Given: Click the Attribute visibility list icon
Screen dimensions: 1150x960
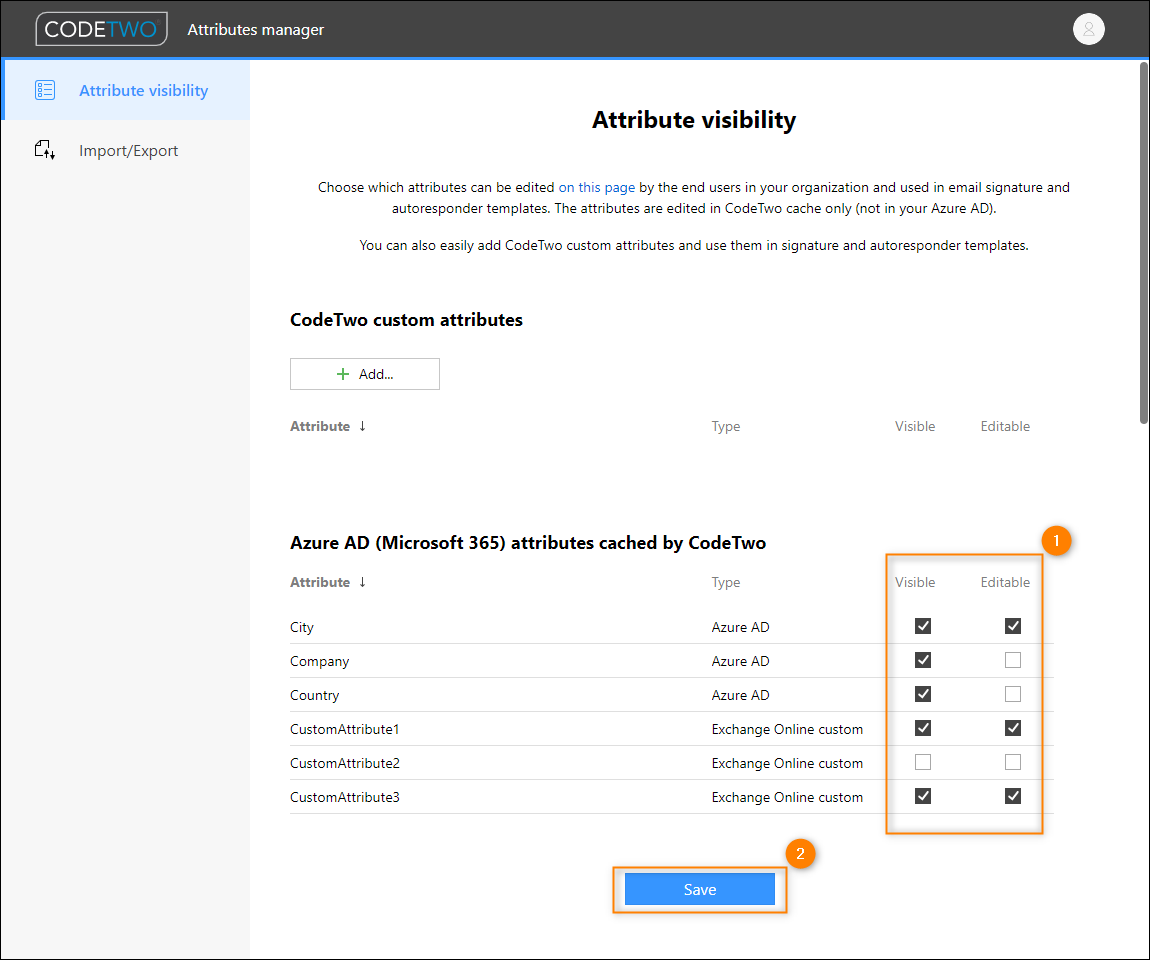Looking at the screenshot, I should (x=45, y=90).
